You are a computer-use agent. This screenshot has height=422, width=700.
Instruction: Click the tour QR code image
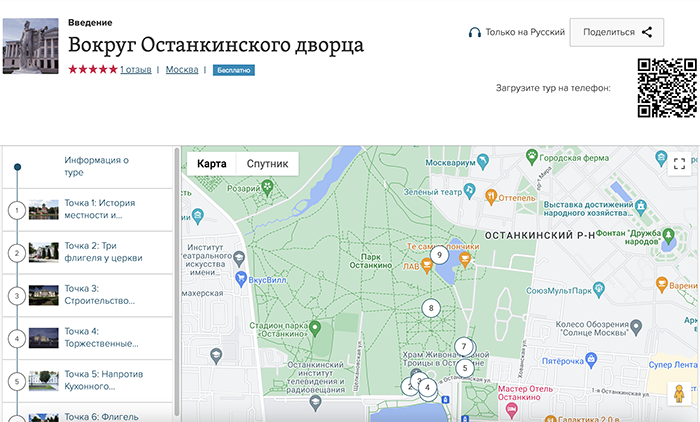(667, 88)
